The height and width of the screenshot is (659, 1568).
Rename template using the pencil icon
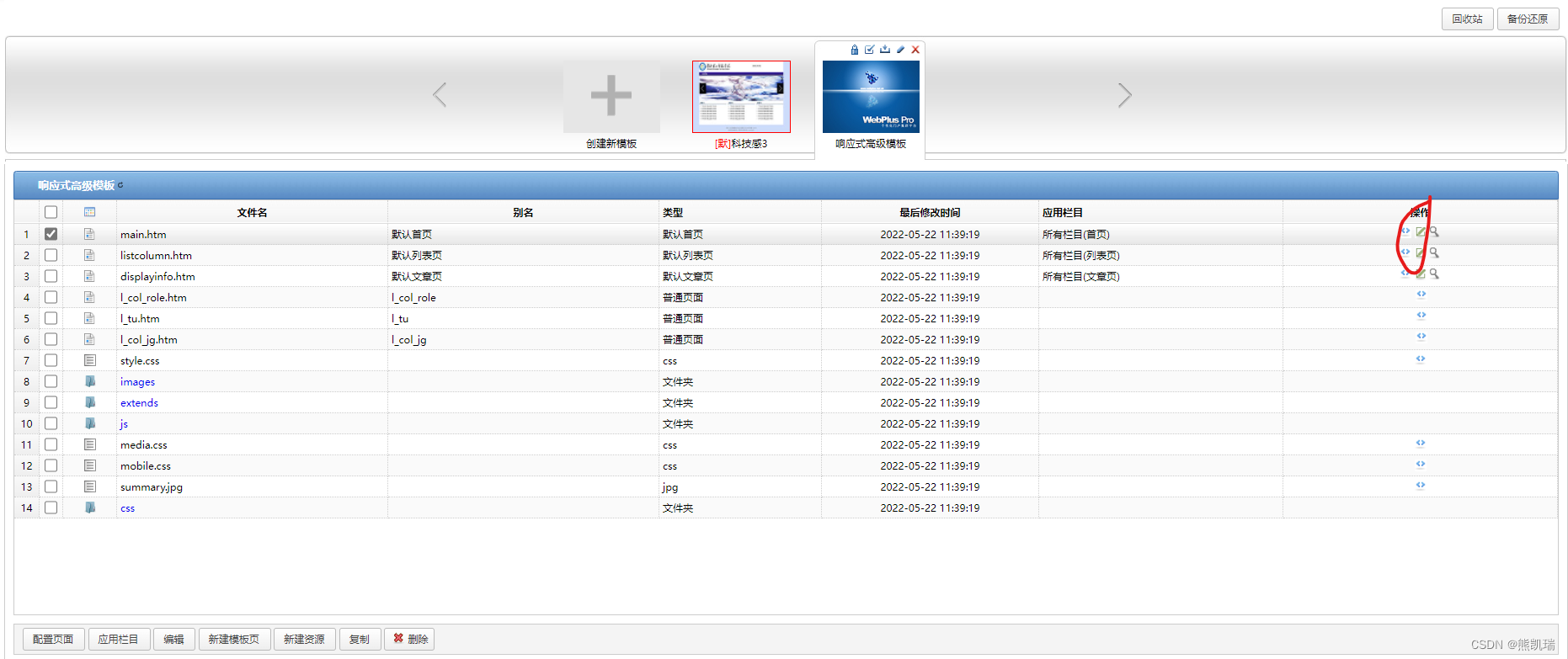point(900,50)
